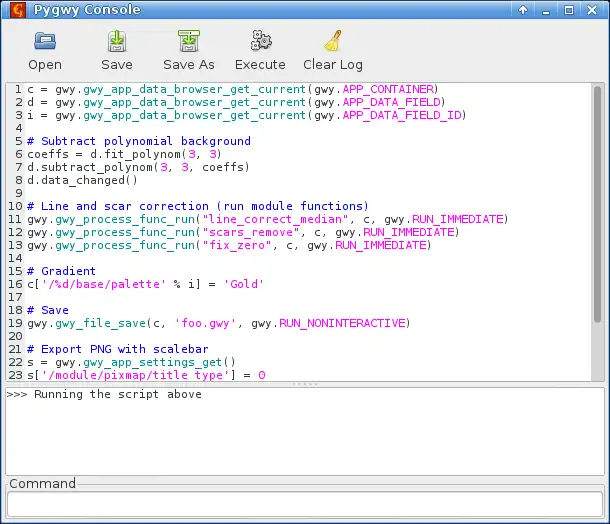Click the string "scars_remove" on line 12
The height and width of the screenshot is (524, 610).
pos(251,232)
